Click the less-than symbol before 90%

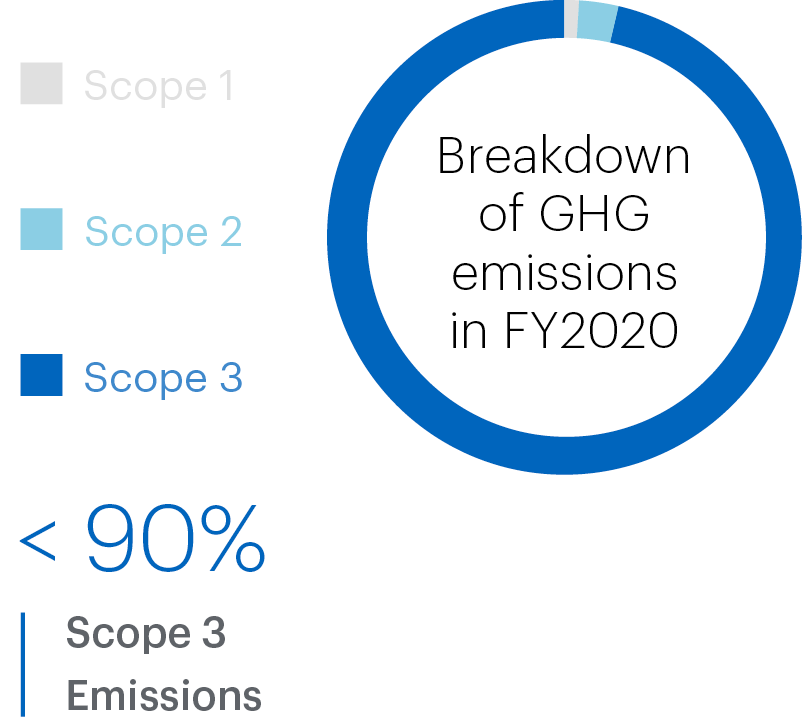39,543
